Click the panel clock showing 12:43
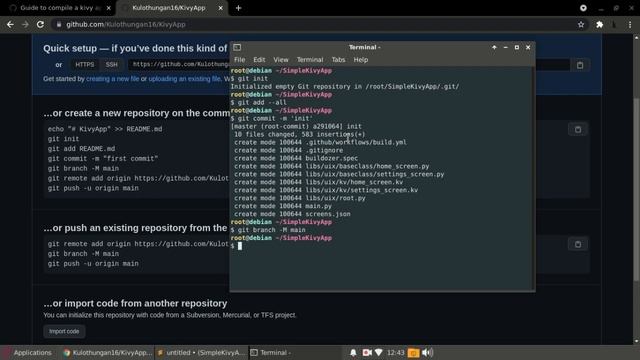Screen dimensions: 640x360 click(x=396, y=353)
